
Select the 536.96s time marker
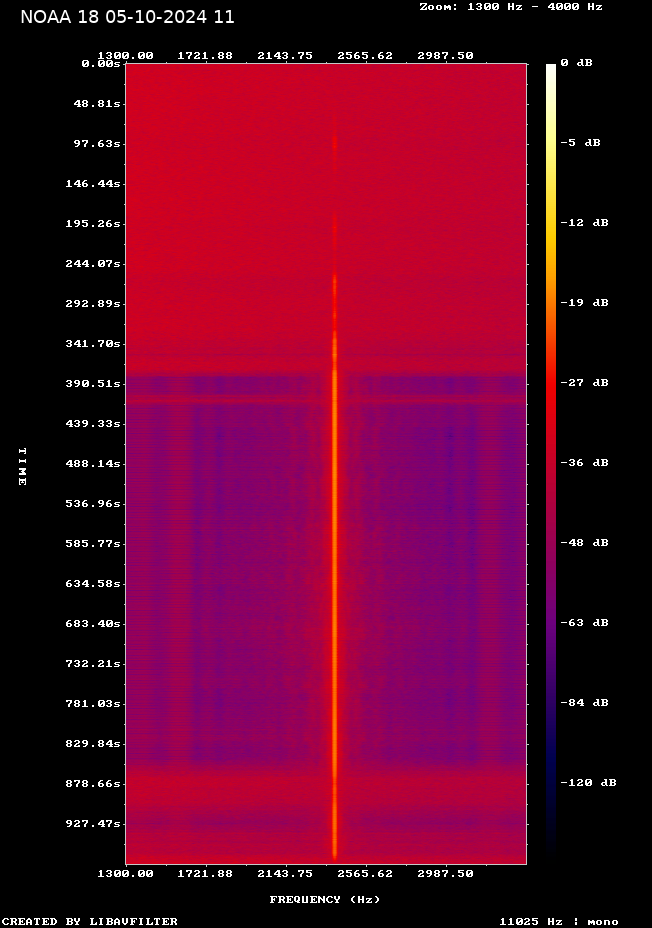tap(94, 503)
